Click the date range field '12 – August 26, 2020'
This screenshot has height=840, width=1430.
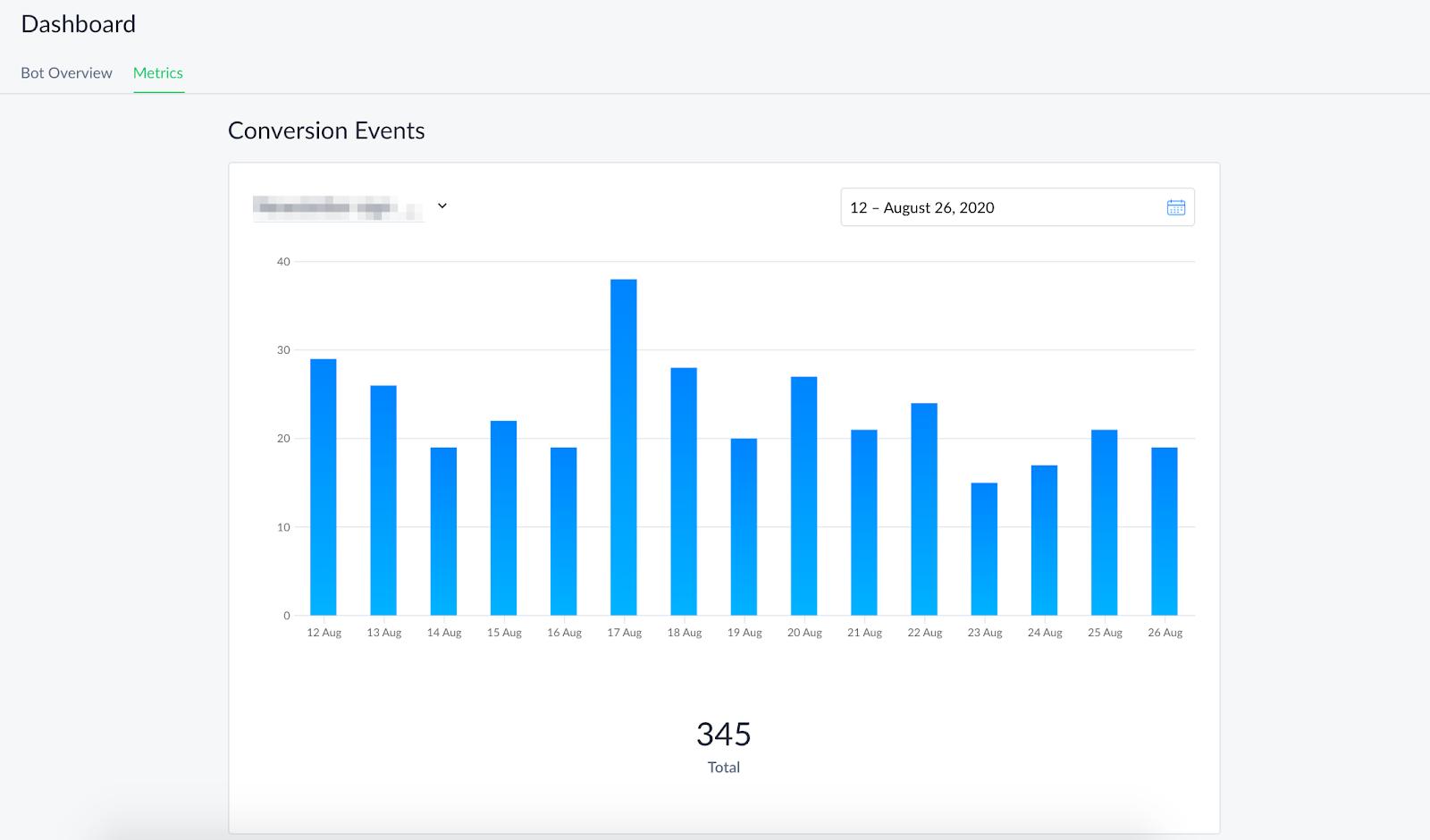pos(1017,207)
